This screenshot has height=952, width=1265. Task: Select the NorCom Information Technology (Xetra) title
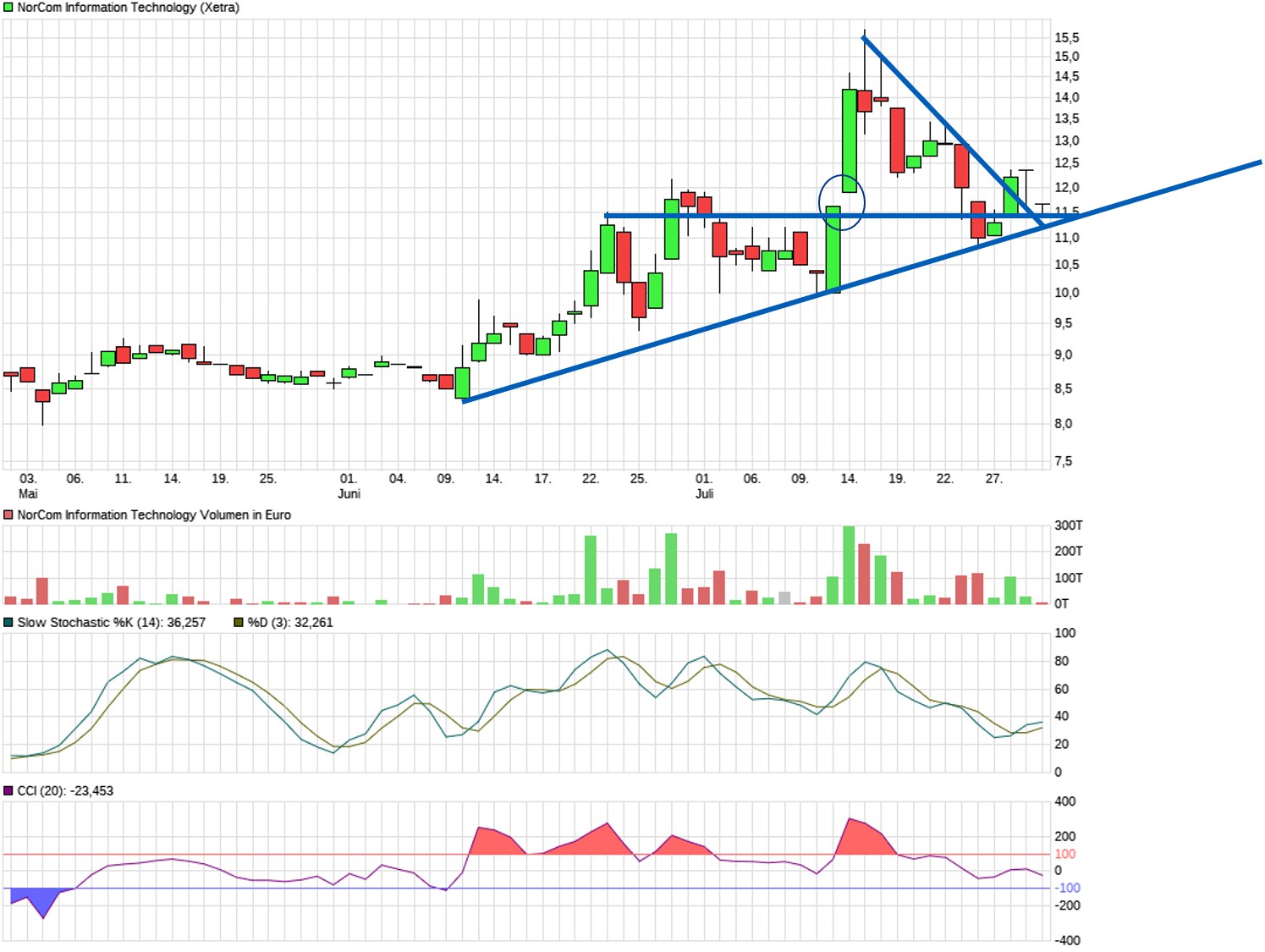pos(128,8)
